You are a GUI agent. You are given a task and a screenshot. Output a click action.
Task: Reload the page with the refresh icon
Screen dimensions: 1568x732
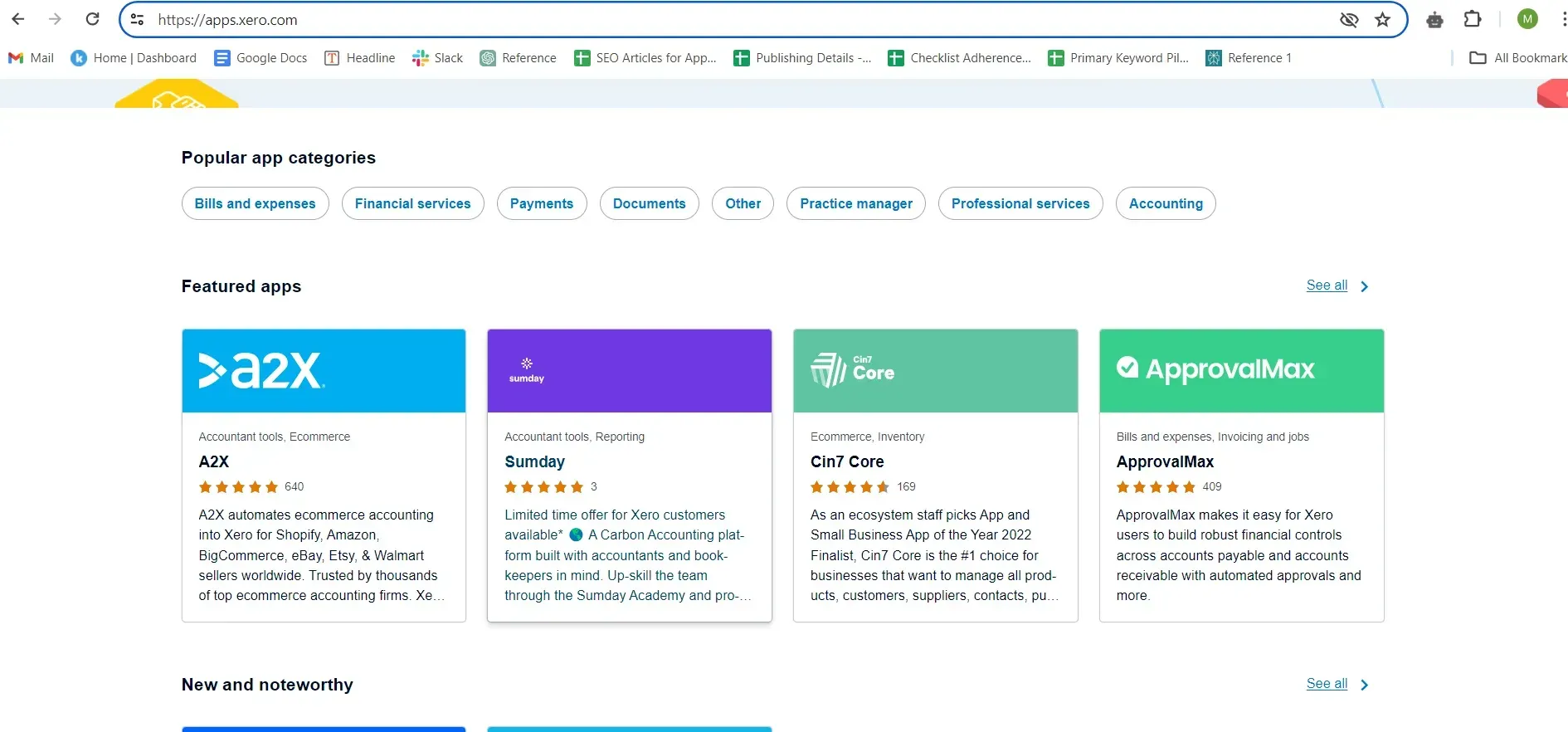93,19
